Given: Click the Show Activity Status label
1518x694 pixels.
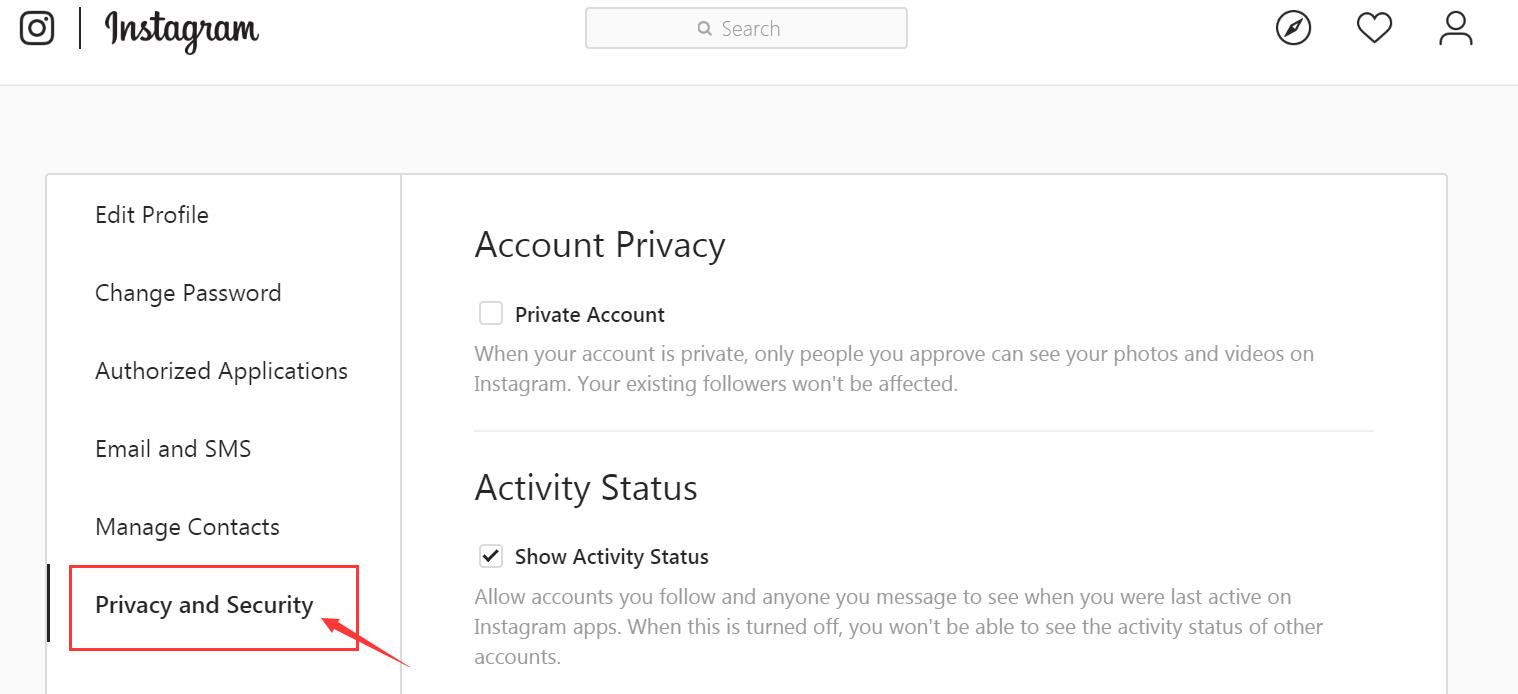Looking at the screenshot, I should [611, 557].
